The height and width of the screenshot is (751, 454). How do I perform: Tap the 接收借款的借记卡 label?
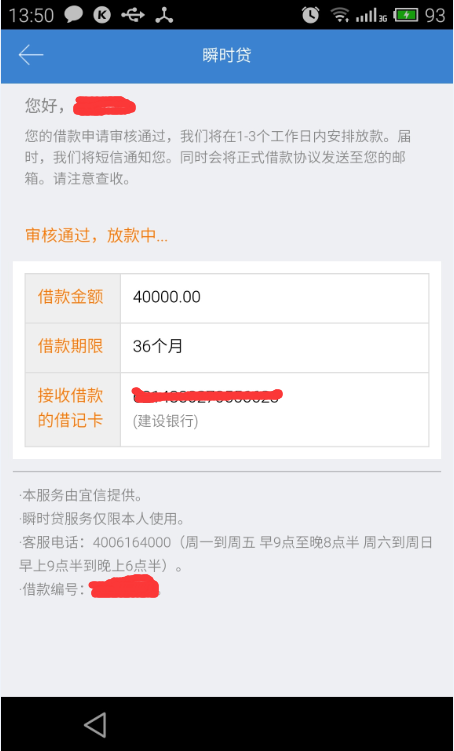[x=70, y=409]
